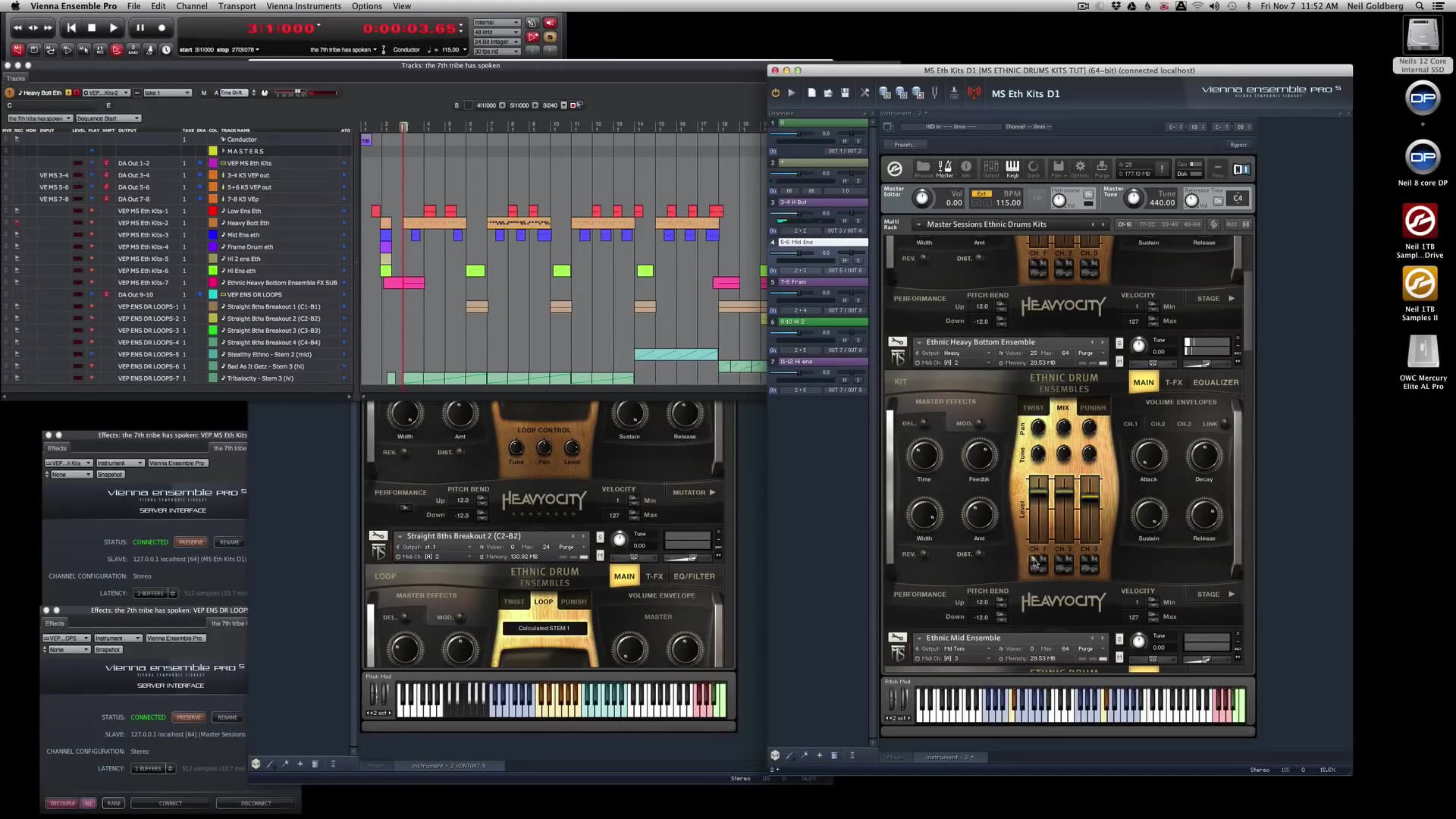
Task: Expand the MASTERS track folder
Action: click(223, 151)
